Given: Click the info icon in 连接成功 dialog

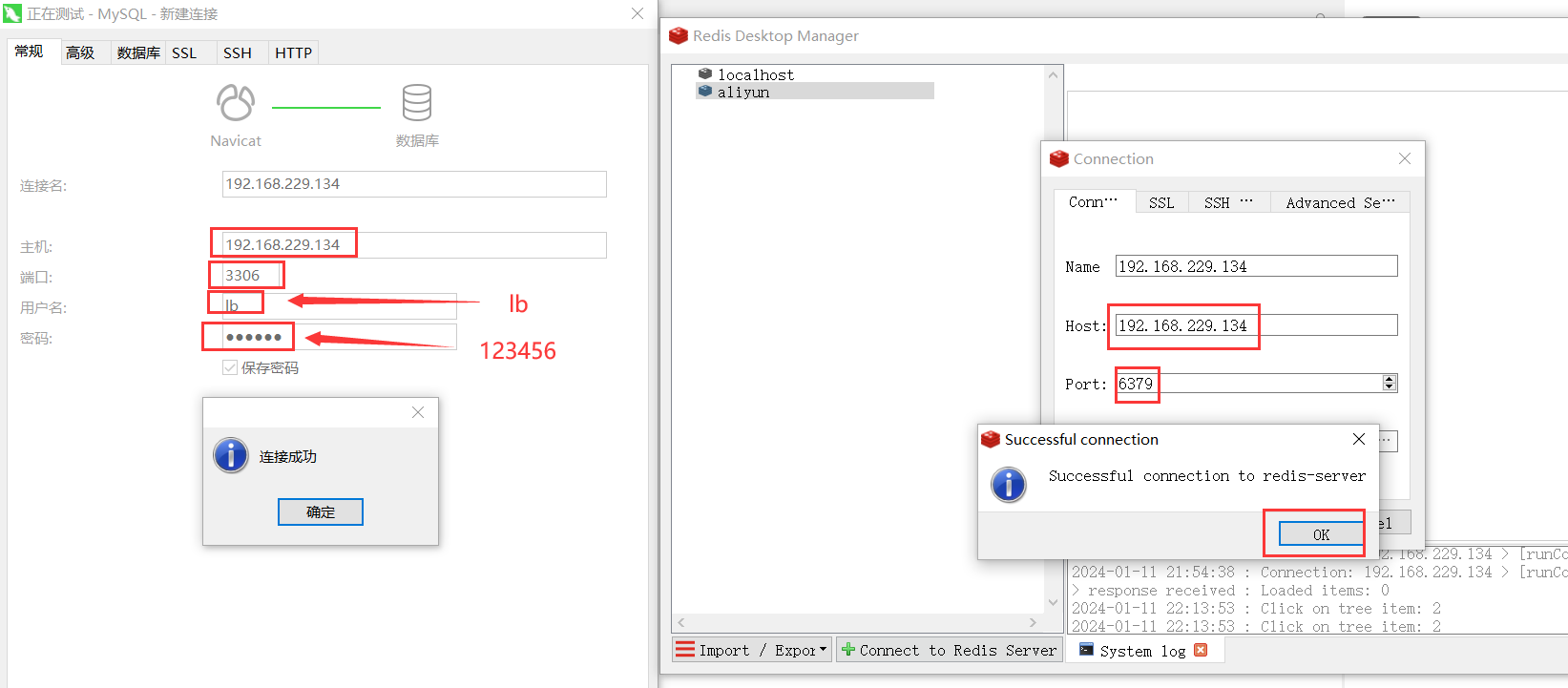Looking at the screenshot, I should pyautogui.click(x=231, y=455).
